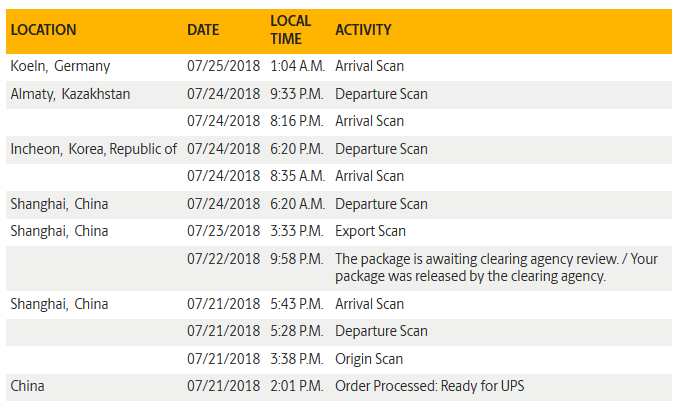Click the clearing agency review message
Viewport: 679px width, 410px height.
coord(496,267)
